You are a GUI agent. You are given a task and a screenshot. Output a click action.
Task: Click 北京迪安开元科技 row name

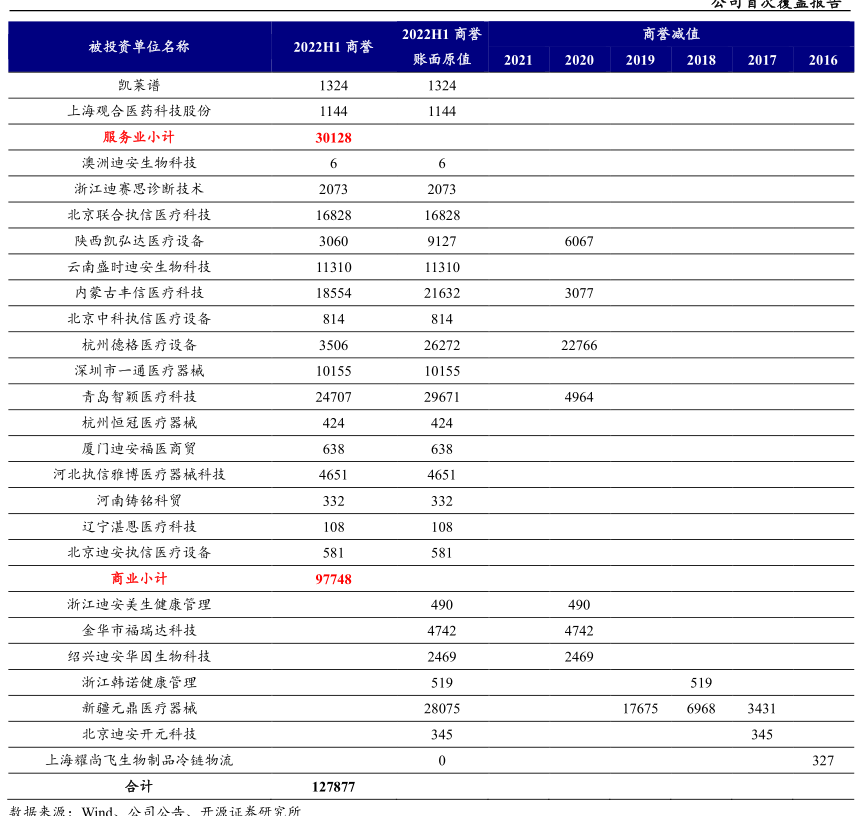pos(139,734)
